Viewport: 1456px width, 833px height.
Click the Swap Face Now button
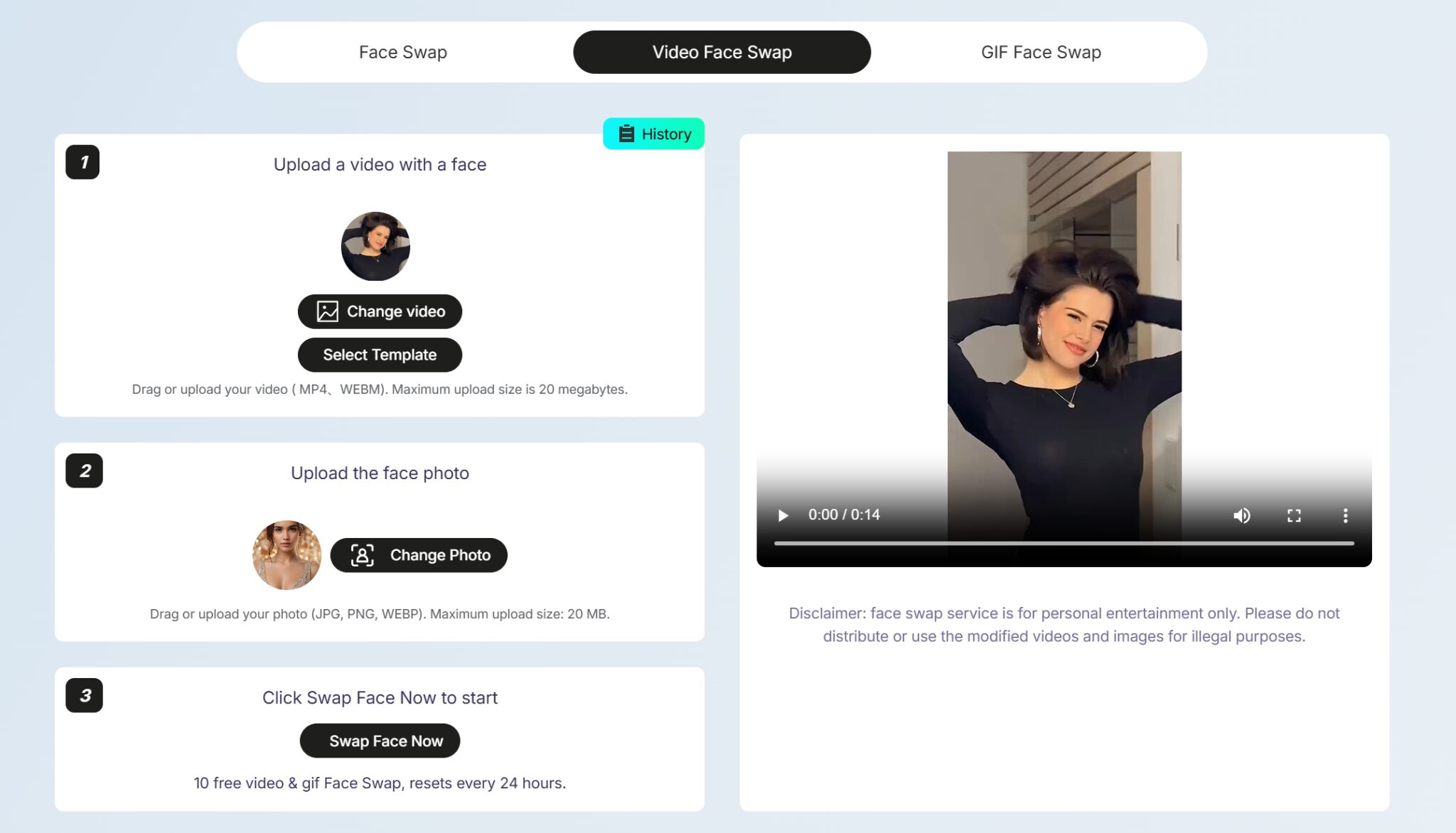pyautogui.click(x=380, y=741)
